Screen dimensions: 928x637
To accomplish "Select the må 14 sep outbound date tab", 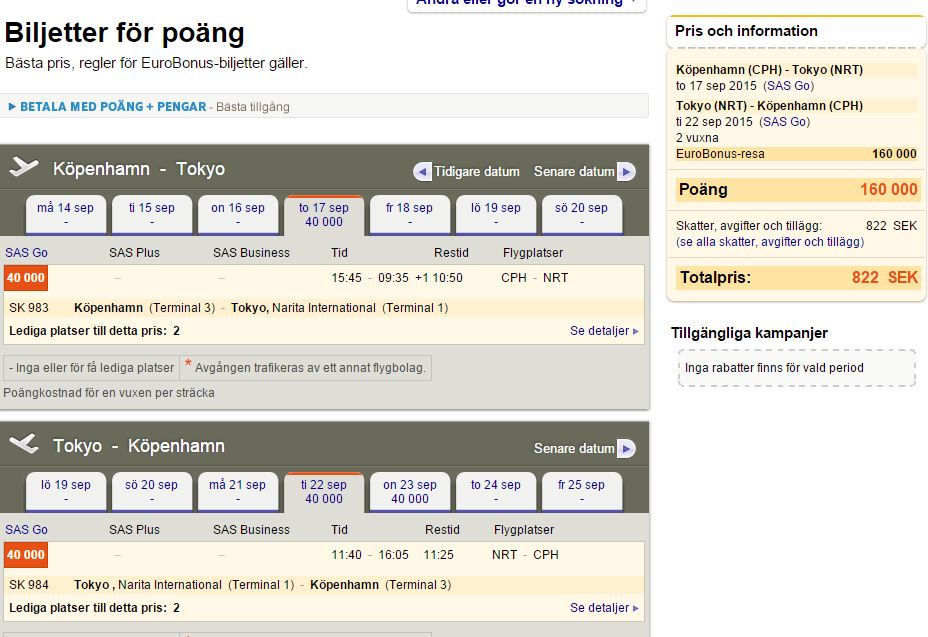I will tap(66, 215).
